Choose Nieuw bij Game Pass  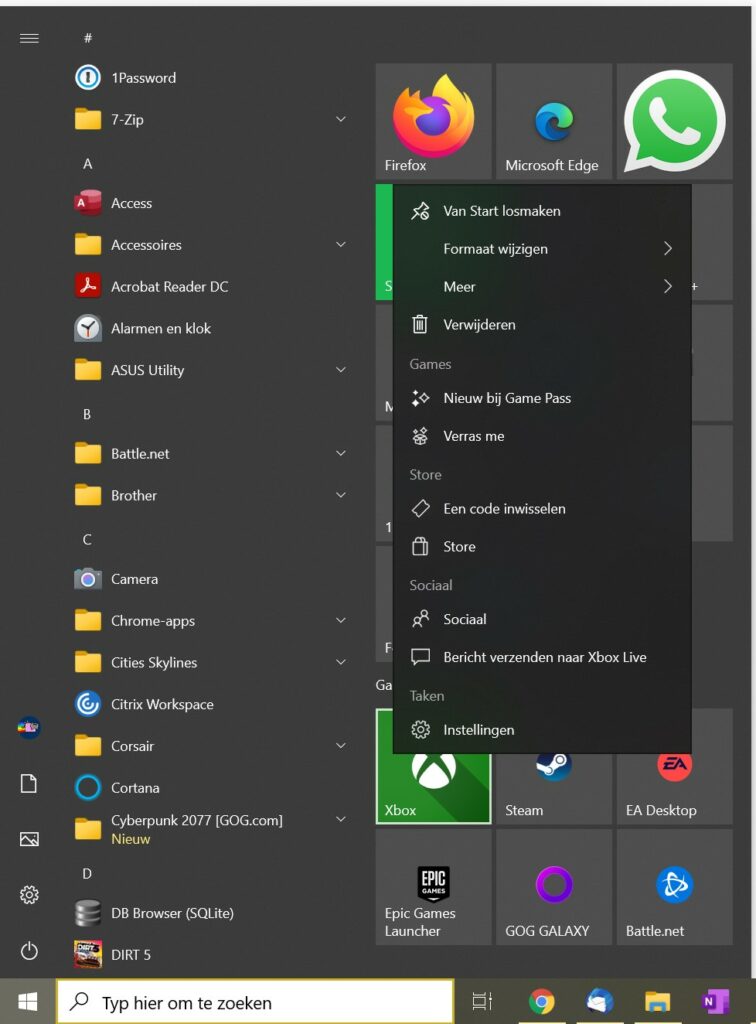[x=542, y=398]
